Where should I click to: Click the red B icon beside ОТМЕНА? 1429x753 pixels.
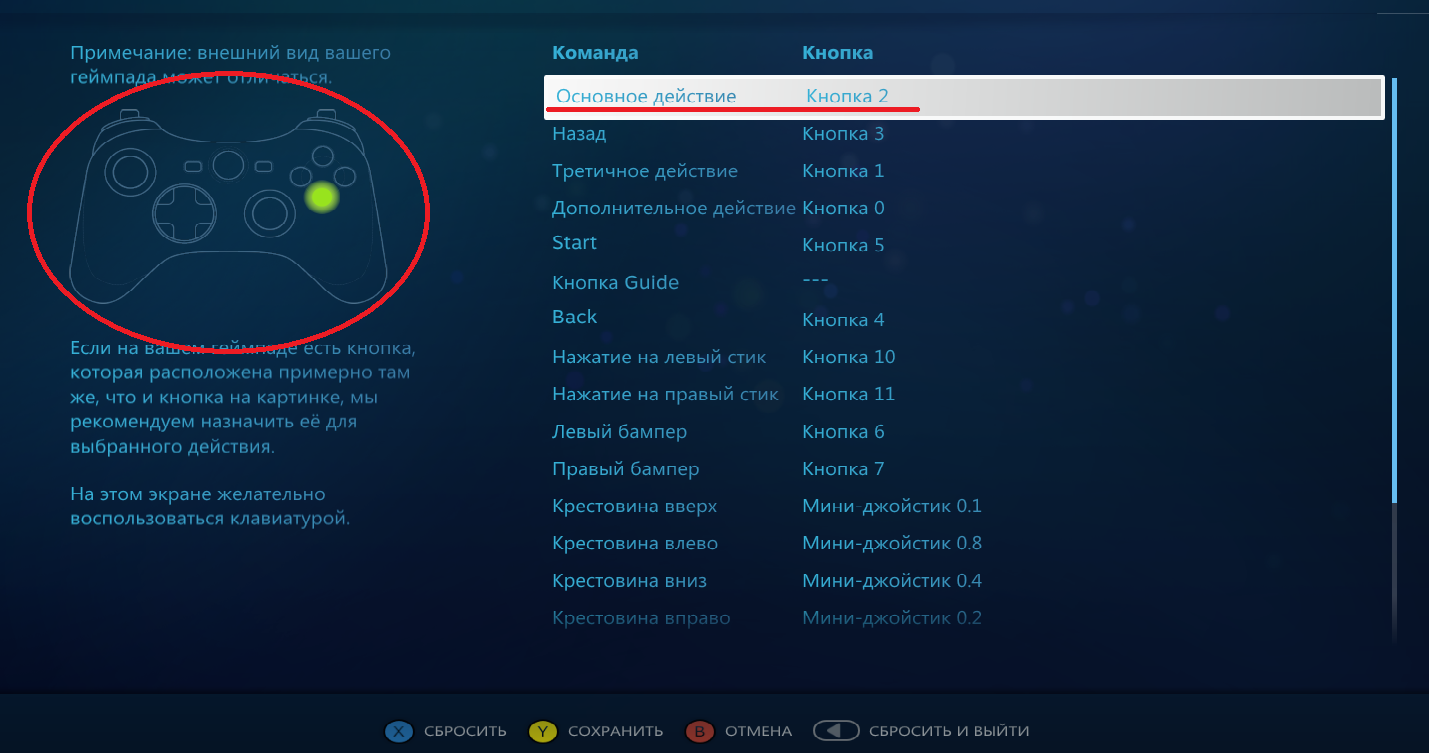700,731
